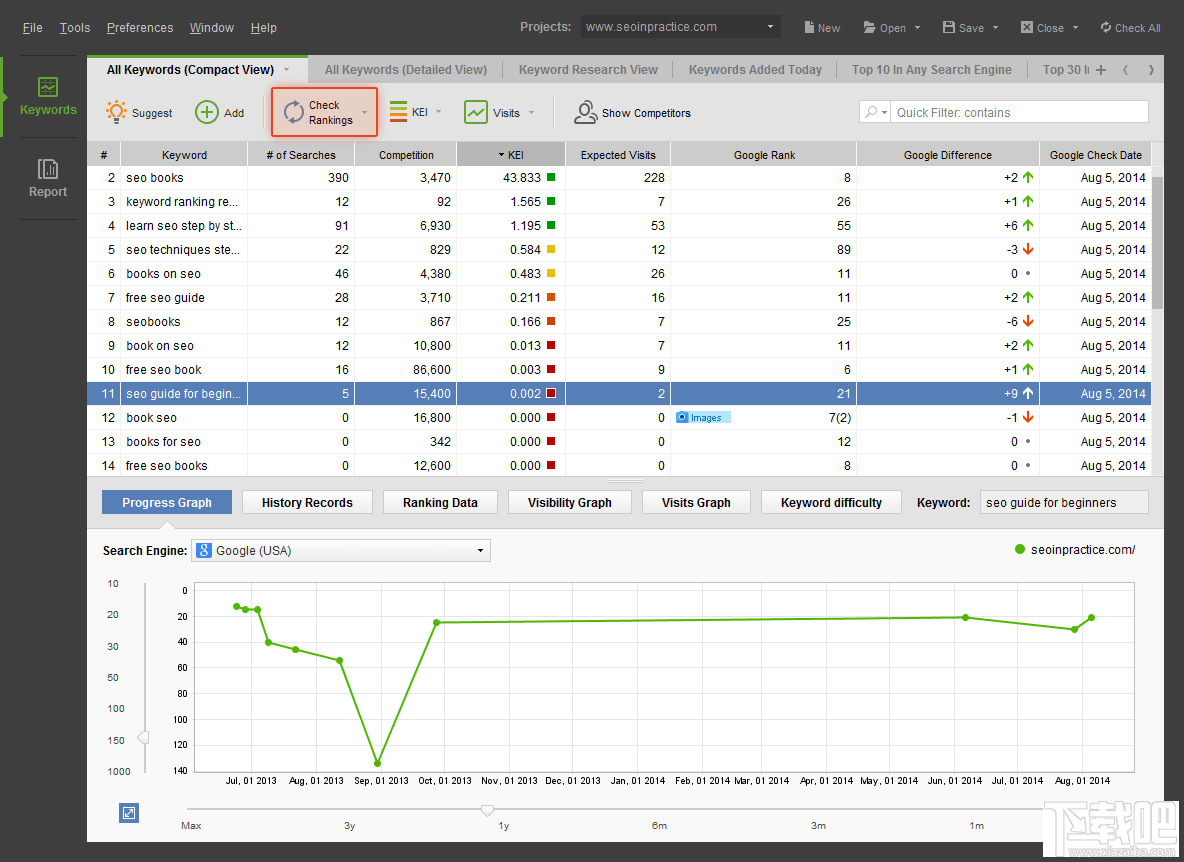Open the Ranking Data panel

440,503
